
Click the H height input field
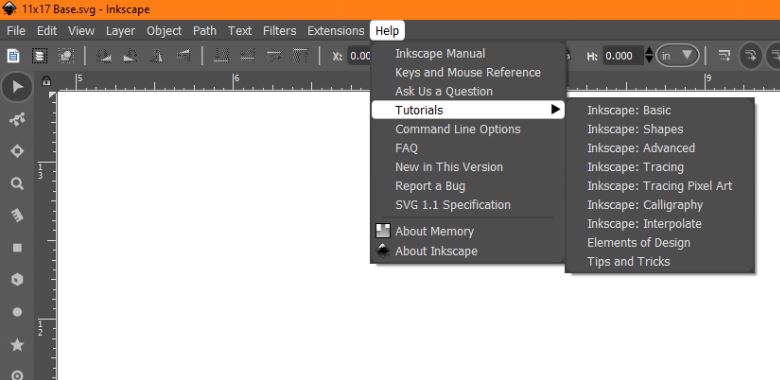[623, 56]
